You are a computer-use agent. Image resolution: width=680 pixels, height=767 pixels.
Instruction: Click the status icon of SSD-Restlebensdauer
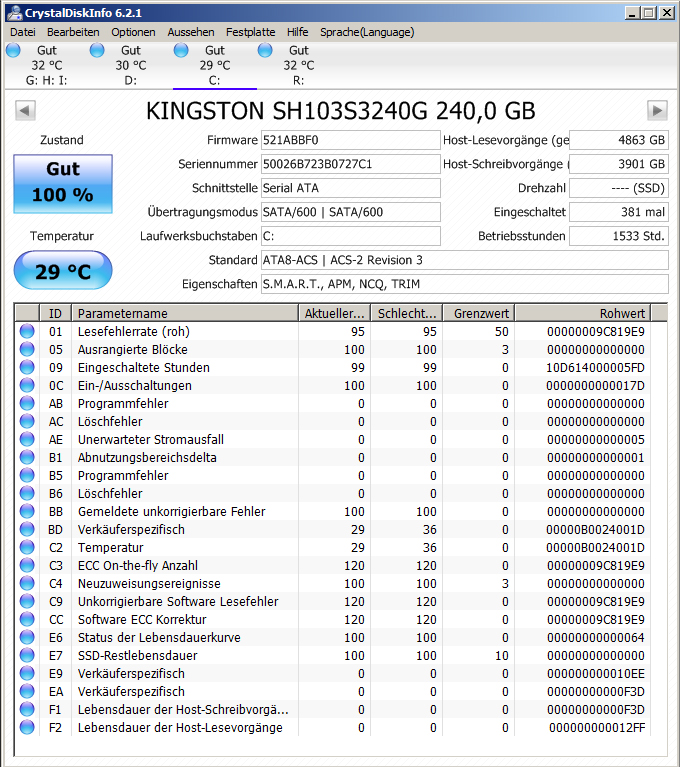pyautogui.click(x=27, y=655)
